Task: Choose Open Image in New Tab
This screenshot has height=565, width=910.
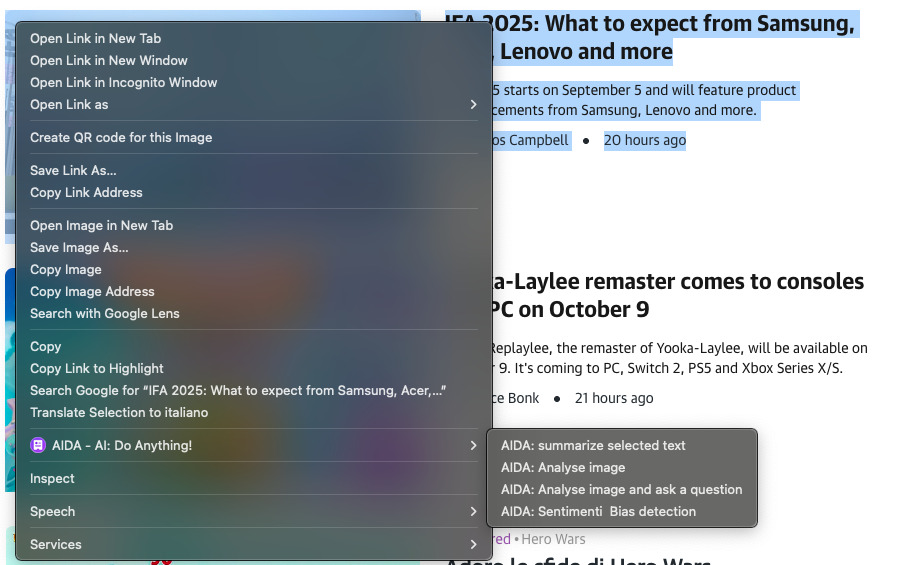Action: pos(254,226)
